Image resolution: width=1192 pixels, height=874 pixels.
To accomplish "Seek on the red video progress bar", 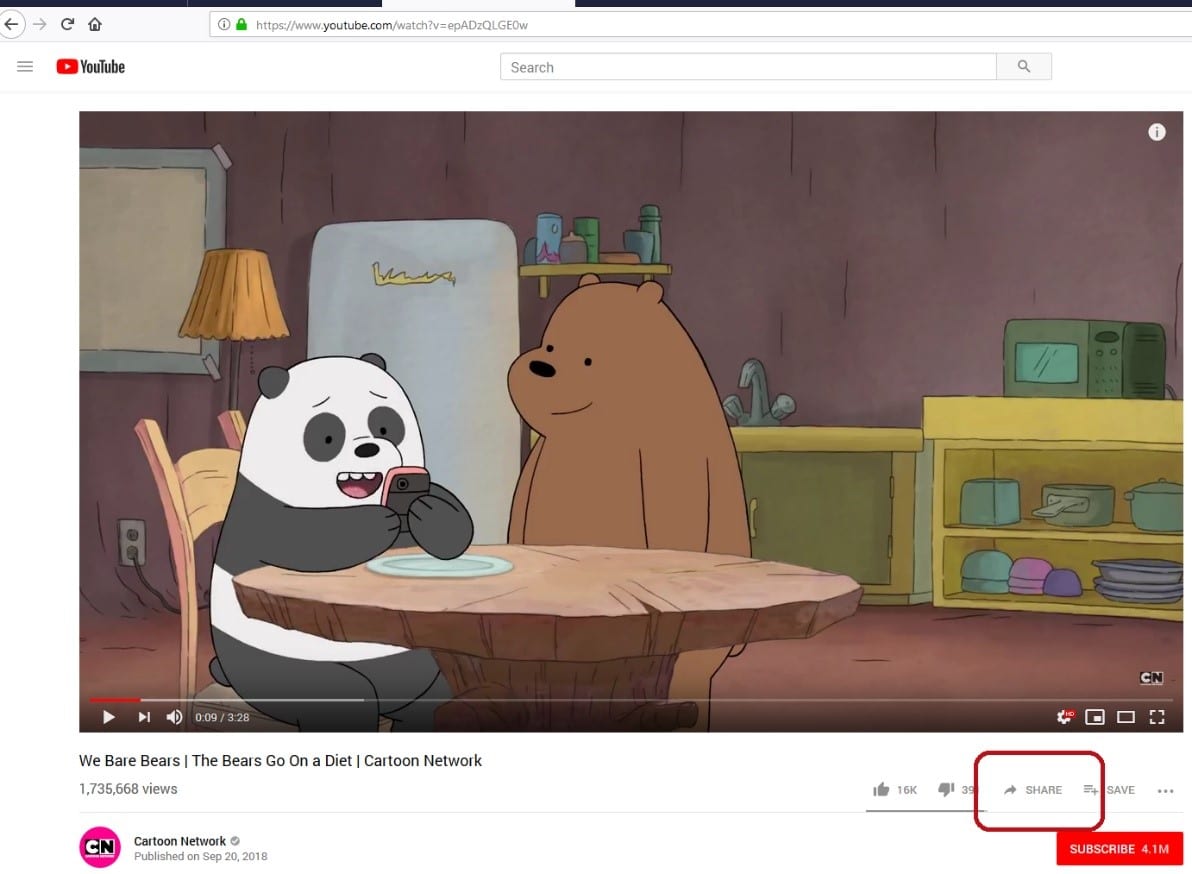I will (x=631, y=700).
